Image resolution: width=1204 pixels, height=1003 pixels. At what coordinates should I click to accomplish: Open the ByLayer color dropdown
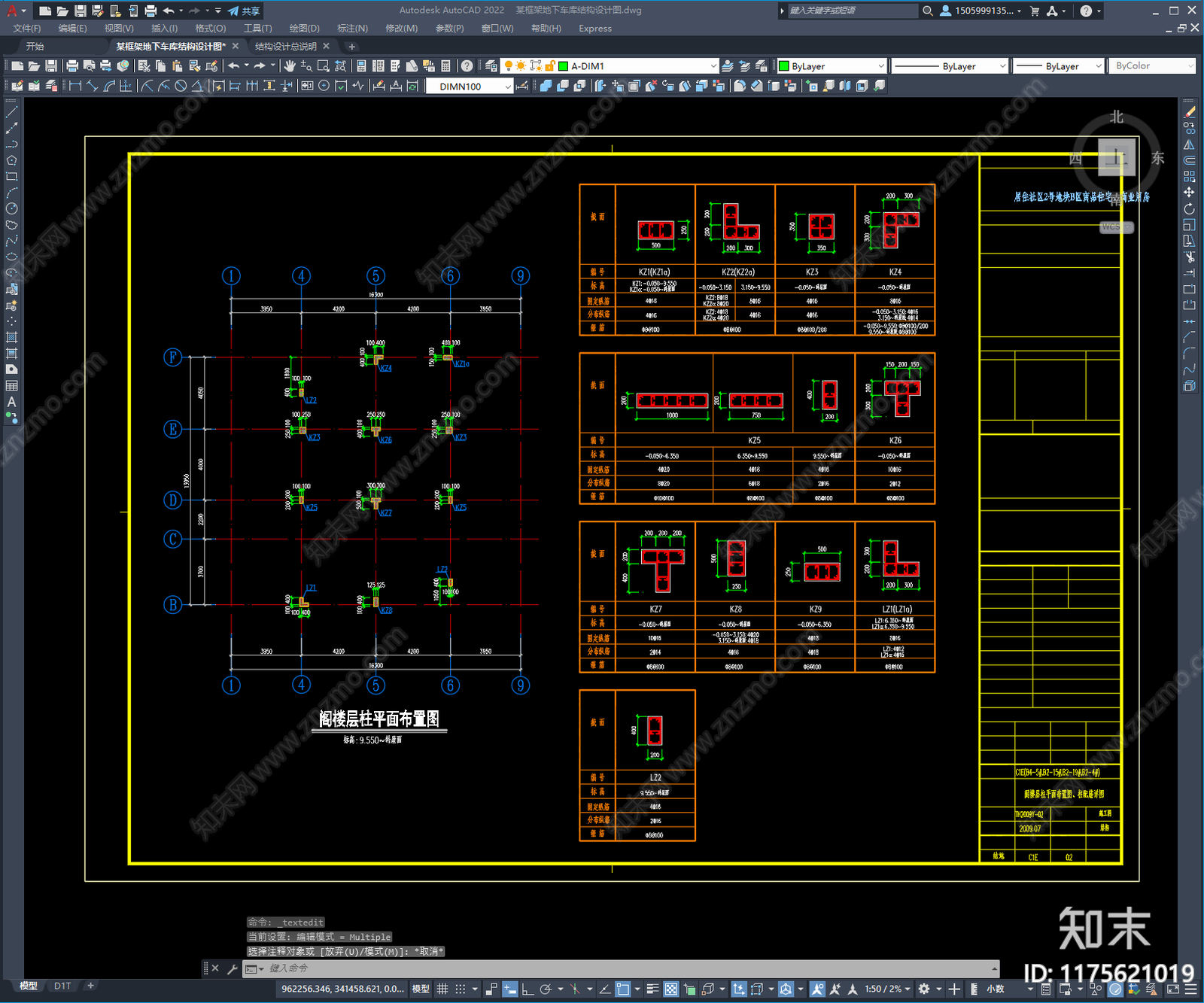(880, 66)
